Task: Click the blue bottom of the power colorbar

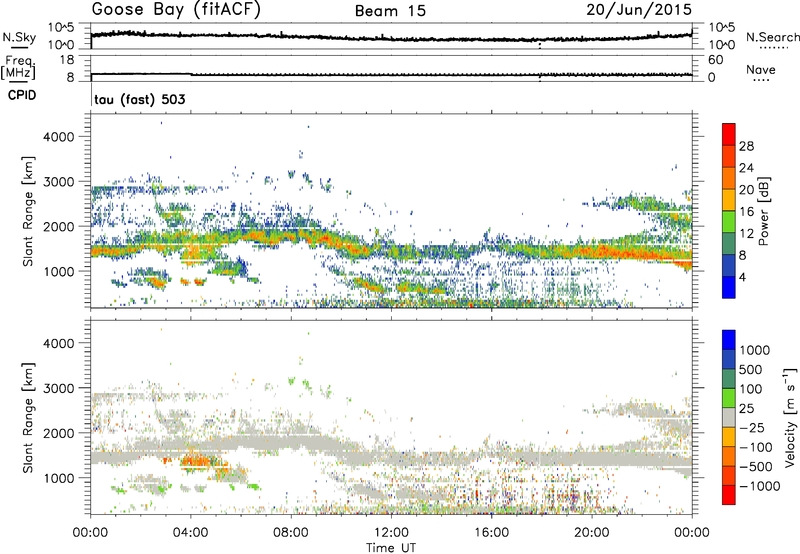Action: 729,288
